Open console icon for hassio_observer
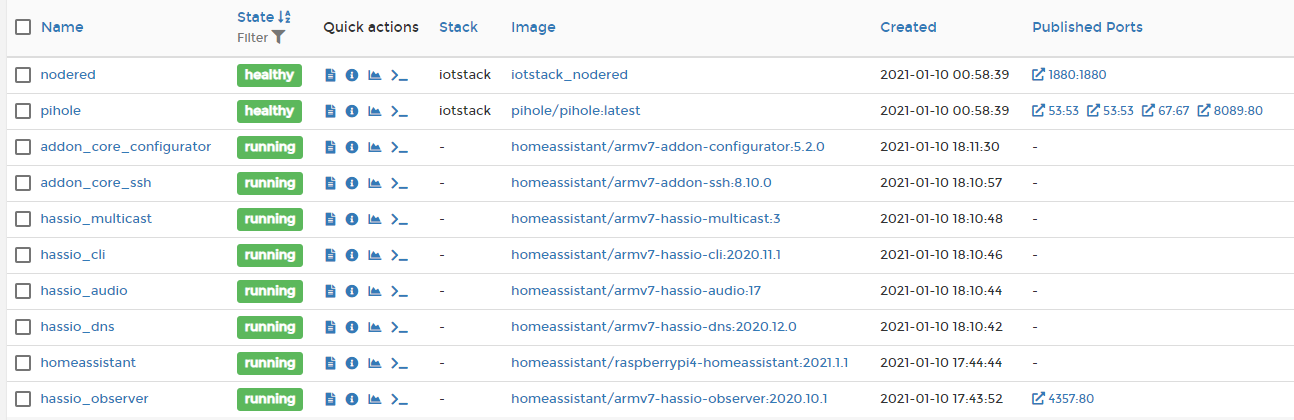The height and width of the screenshot is (420, 1294). (399, 399)
